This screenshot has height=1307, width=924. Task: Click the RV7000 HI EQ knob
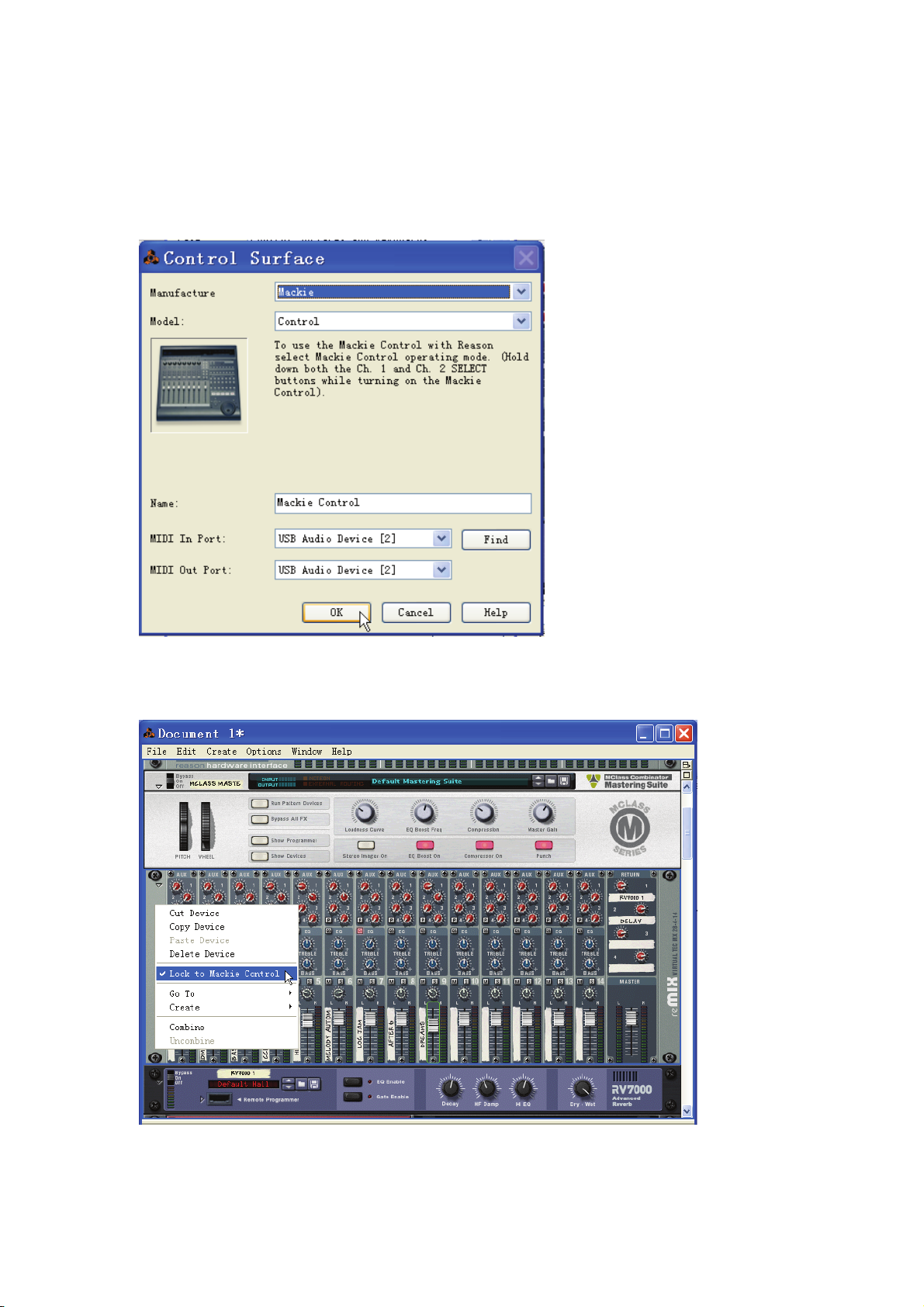[x=524, y=1087]
